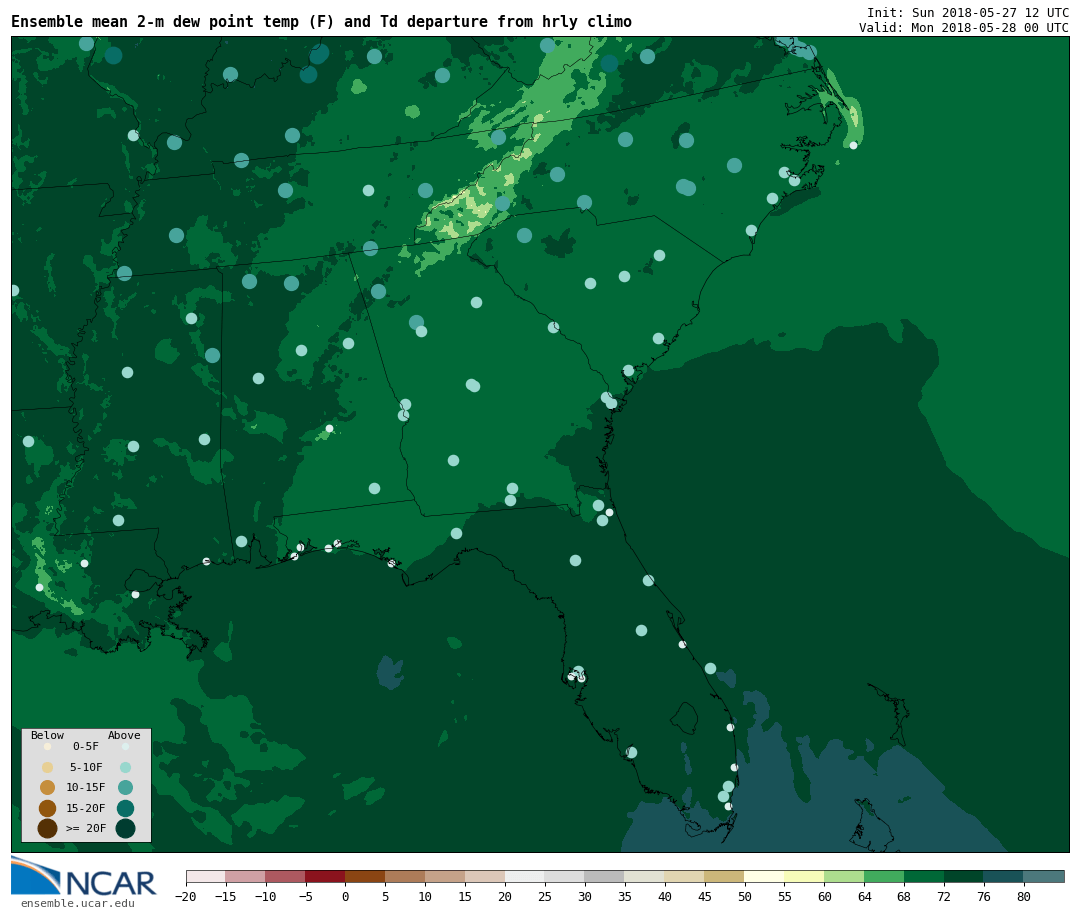Select the -20 to -15 colorbar swatch
The image size is (1080, 915).
point(206,876)
